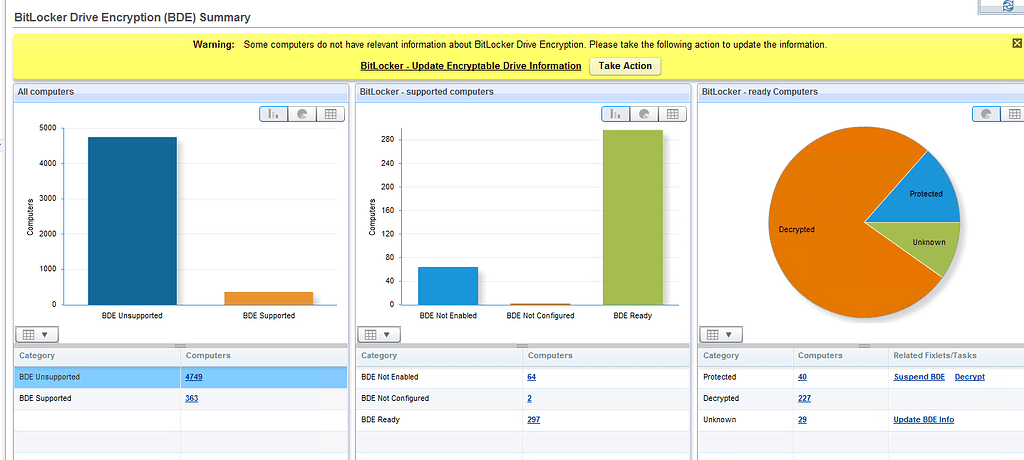Select the BDE Ready table row
This screenshot has width=1024, height=460.
[523, 419]
